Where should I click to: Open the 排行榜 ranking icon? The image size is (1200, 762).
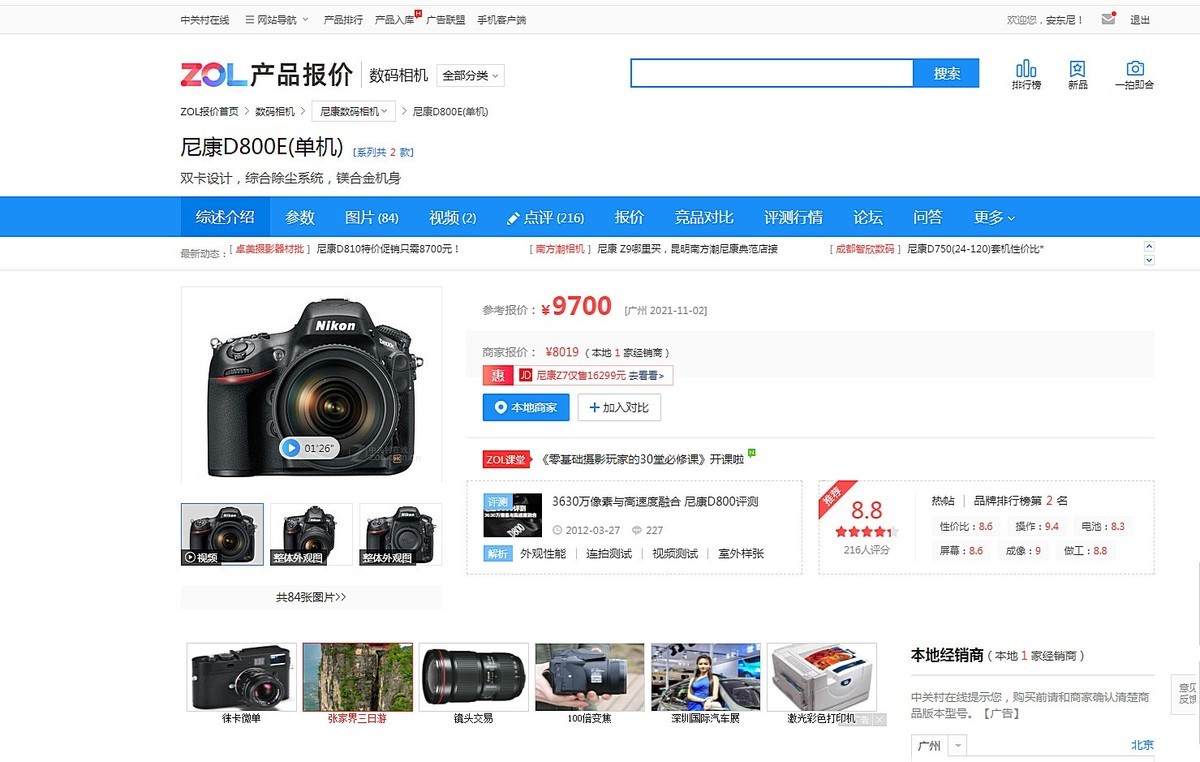tap(1026, 75)
